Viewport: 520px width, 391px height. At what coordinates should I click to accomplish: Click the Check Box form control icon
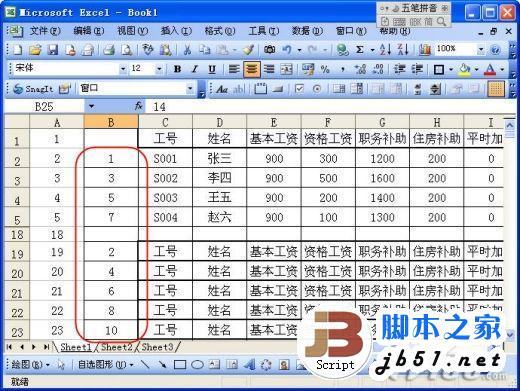coord(299,89)
